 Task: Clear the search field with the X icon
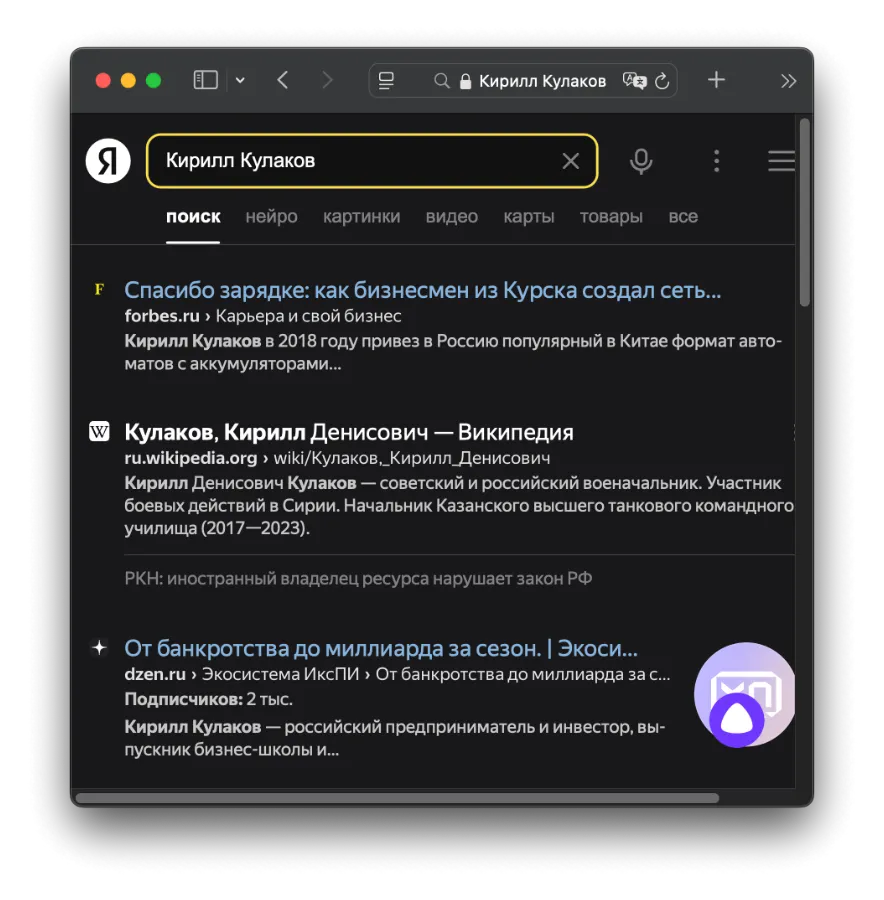[x=570, y=160]
